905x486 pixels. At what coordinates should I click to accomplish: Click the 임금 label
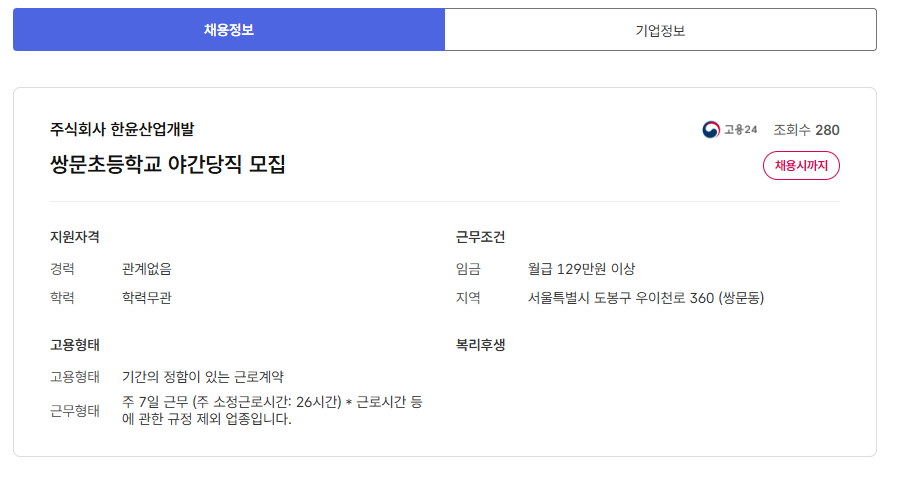[x=468, y=268]
